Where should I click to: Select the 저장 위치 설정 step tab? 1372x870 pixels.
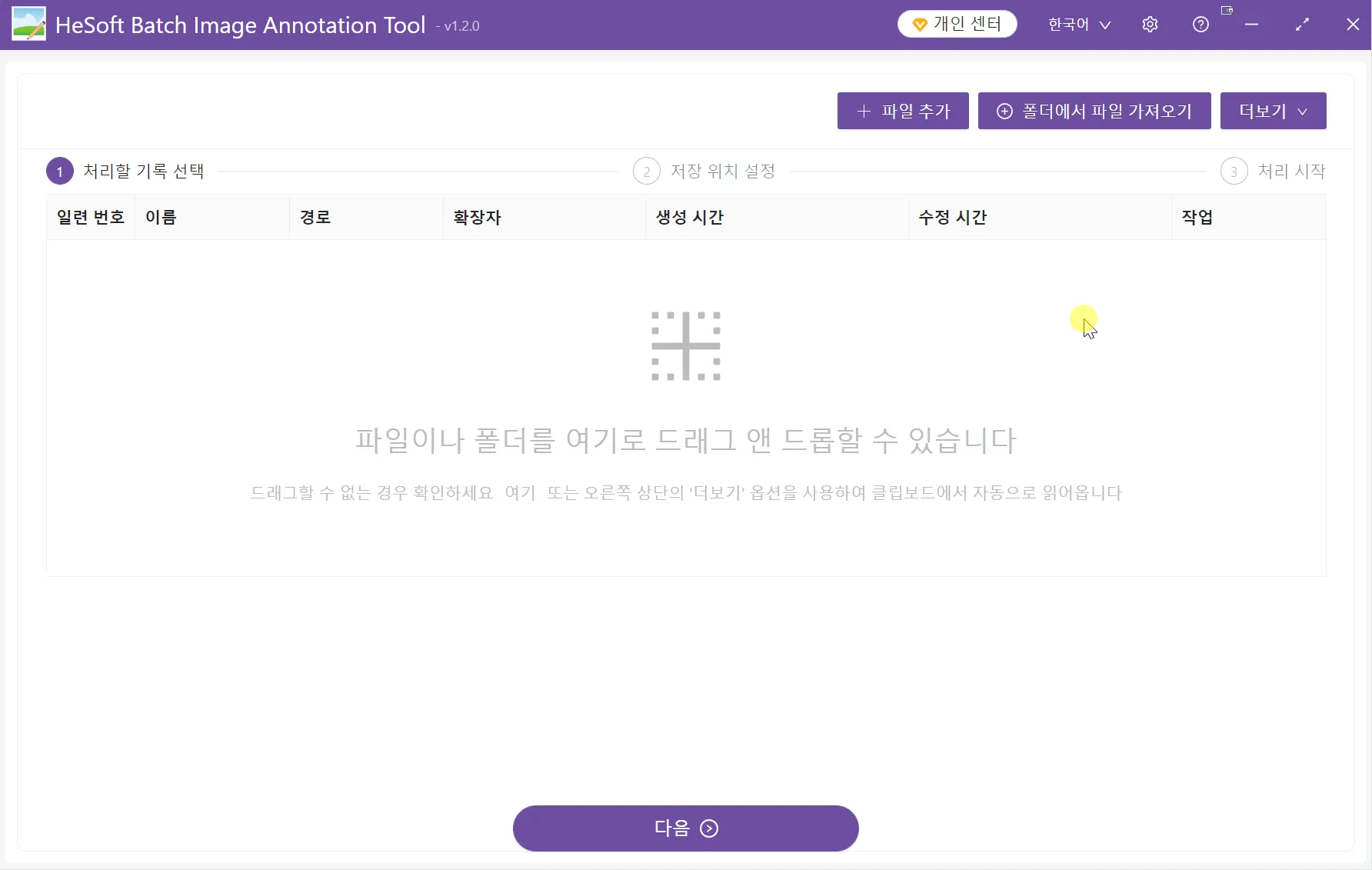point(722,172)
